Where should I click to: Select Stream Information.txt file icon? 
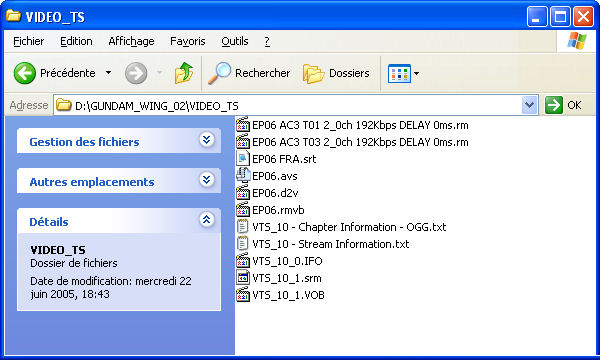click(243, 243)
